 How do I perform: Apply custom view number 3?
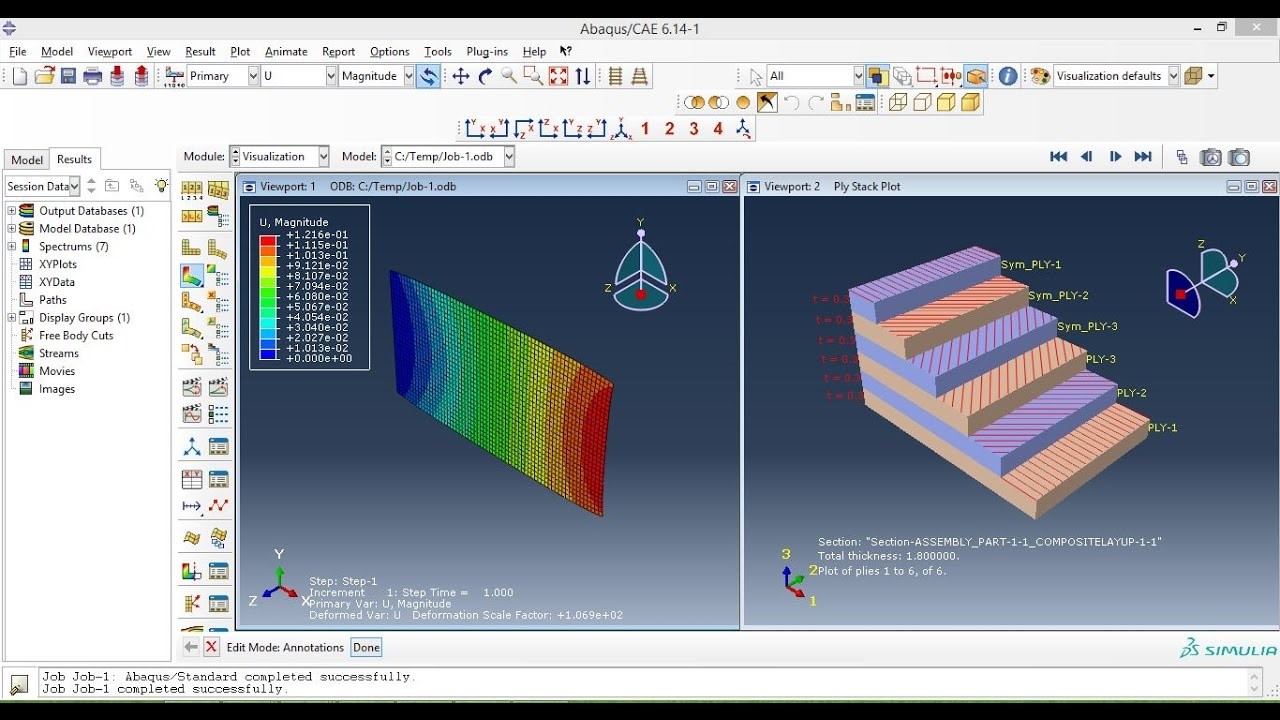click(x=694, y=129)
